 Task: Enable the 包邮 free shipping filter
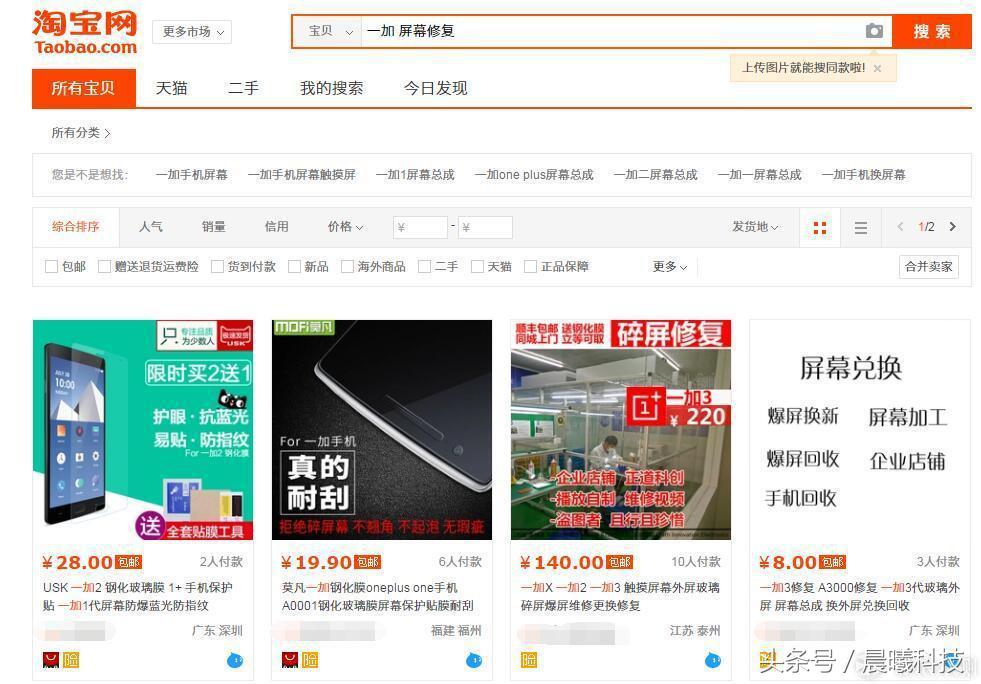point(51,266)
